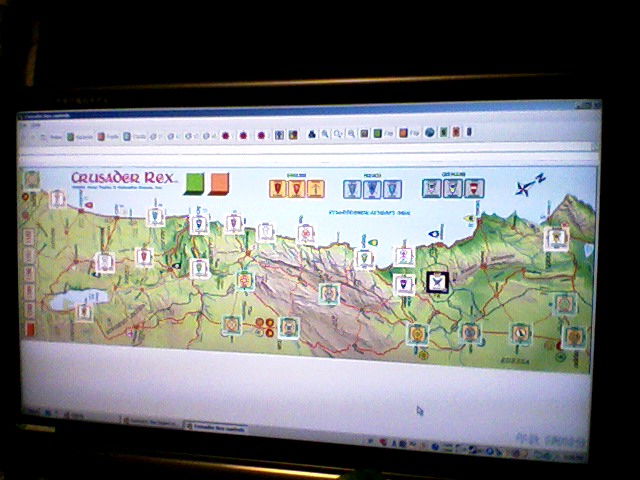The image size is (640, 480).
Task: Switch to Crusader Rex controls taskbar button
Action: click(x=216, y=428)
